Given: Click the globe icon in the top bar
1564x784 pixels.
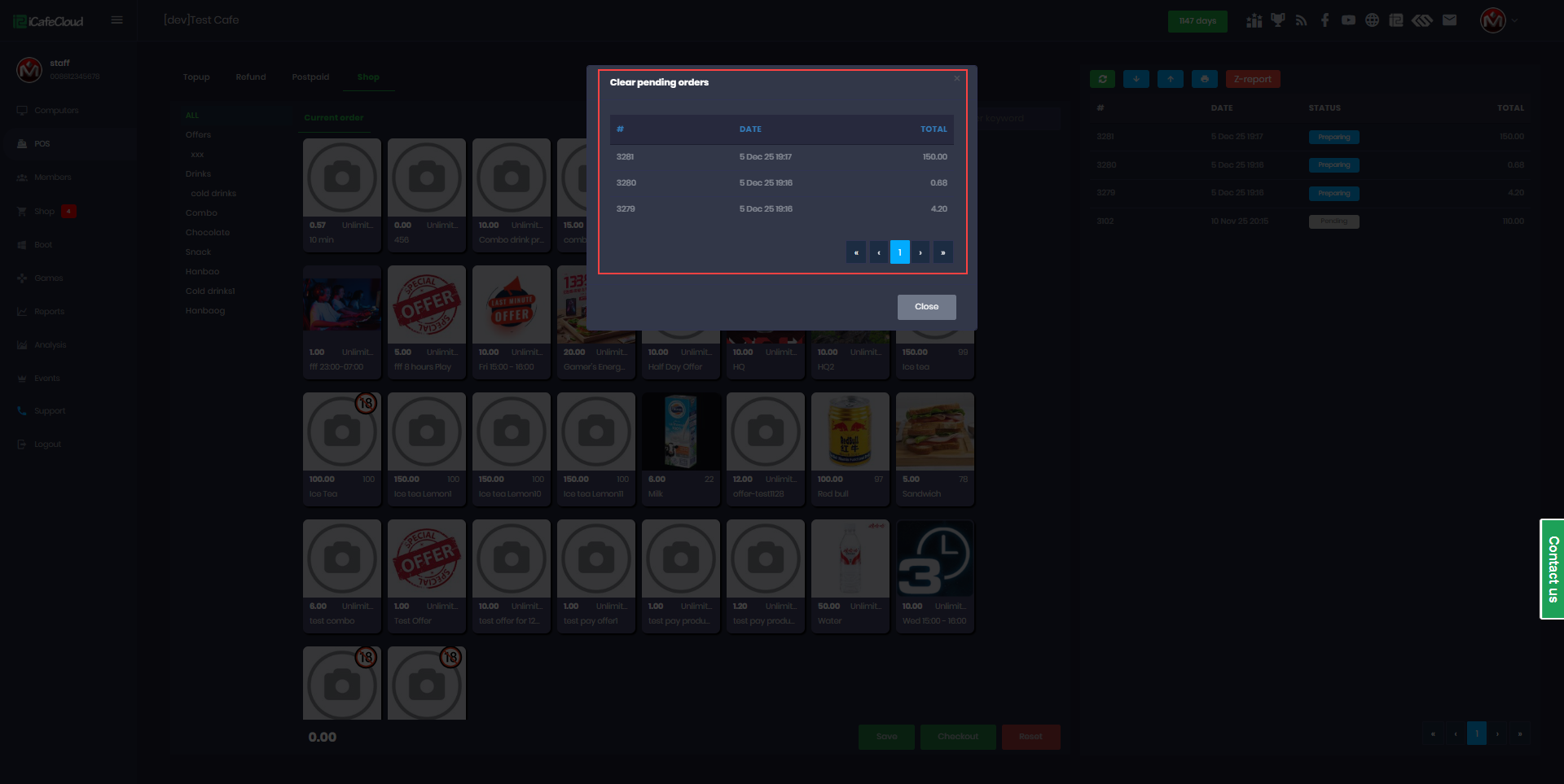Looking at the screenshot, I should pyautogui.click(x=1373, y=20).
